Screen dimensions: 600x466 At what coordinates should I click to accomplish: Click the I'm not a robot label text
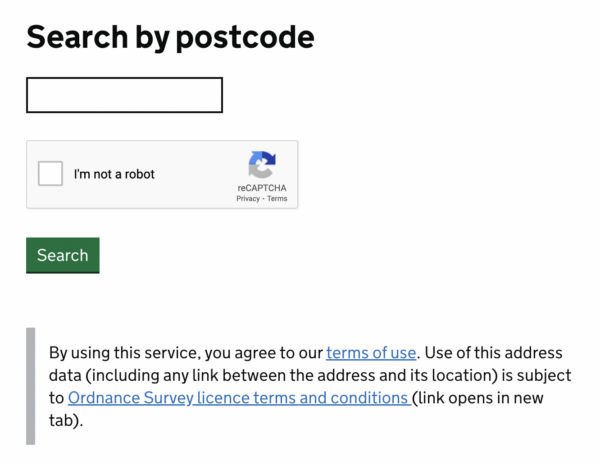tap(114, 174)
